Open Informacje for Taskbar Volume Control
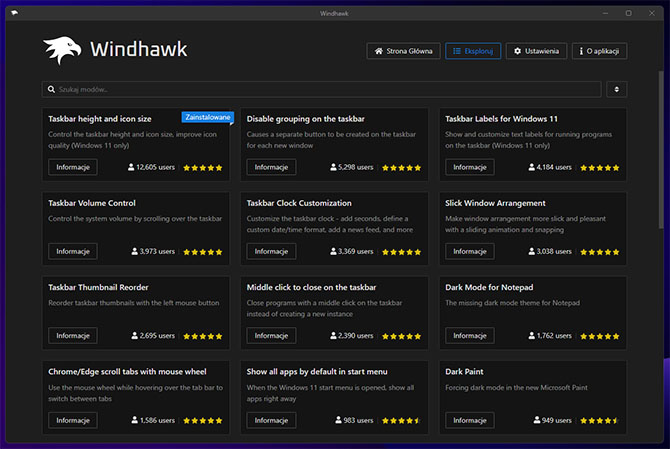 73,251
